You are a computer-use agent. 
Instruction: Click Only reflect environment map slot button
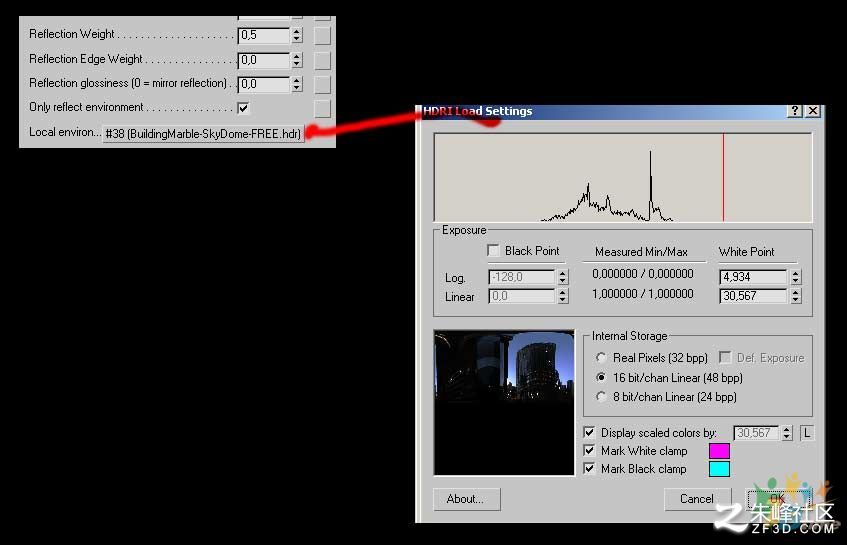322,107
